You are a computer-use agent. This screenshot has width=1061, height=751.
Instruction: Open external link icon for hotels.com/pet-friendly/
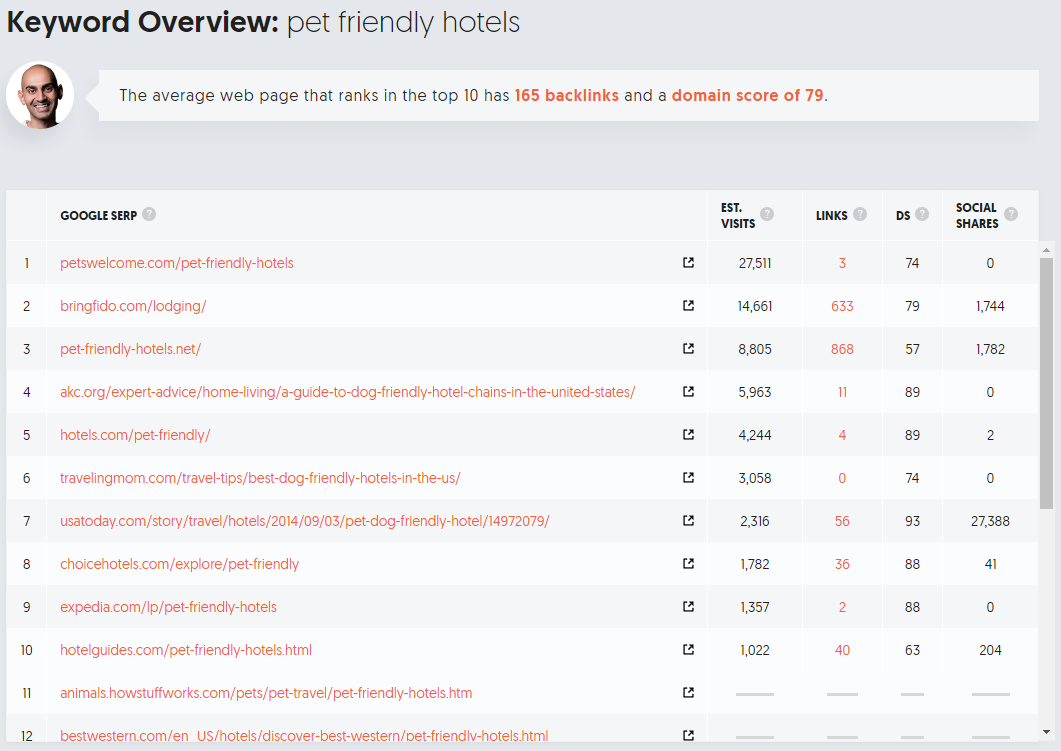click(688, 434)
